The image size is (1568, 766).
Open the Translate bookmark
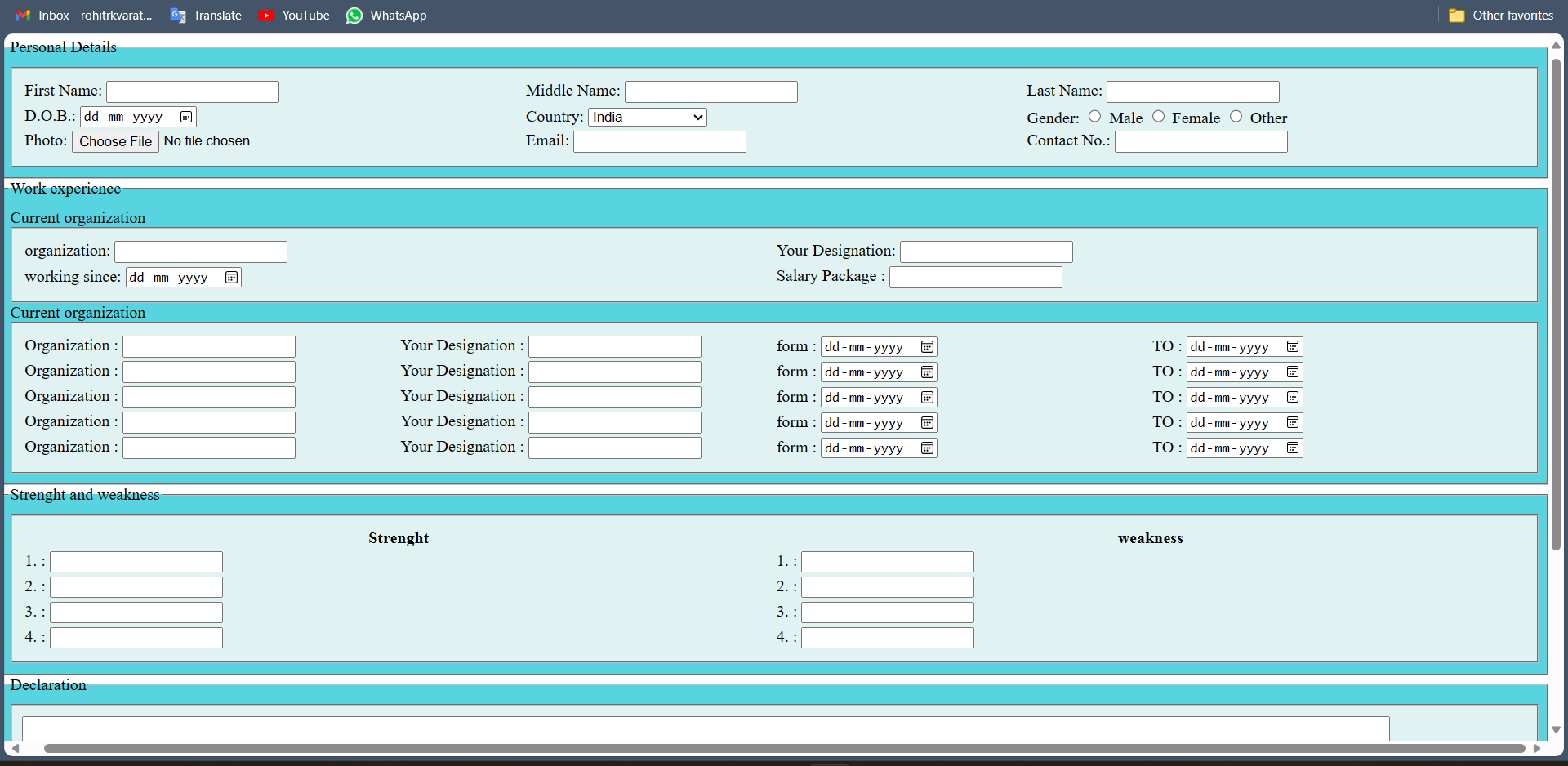(206, 16)
